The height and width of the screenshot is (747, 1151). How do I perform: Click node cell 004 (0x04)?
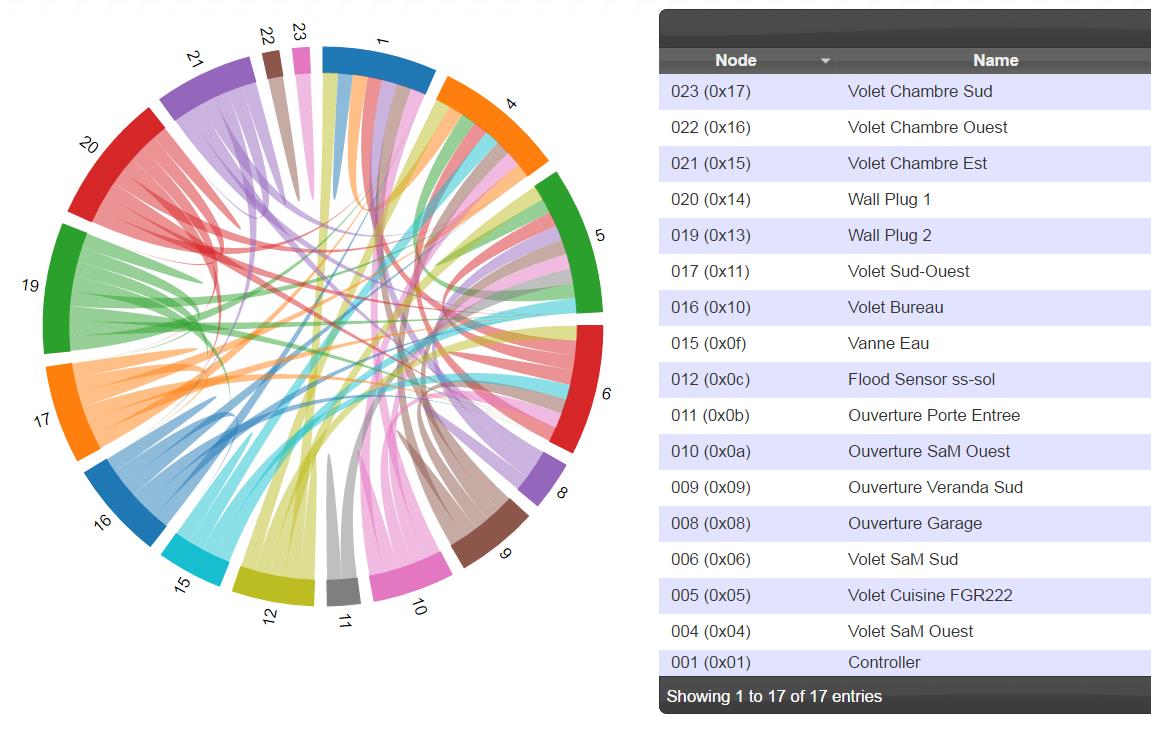tap(711, 630)
